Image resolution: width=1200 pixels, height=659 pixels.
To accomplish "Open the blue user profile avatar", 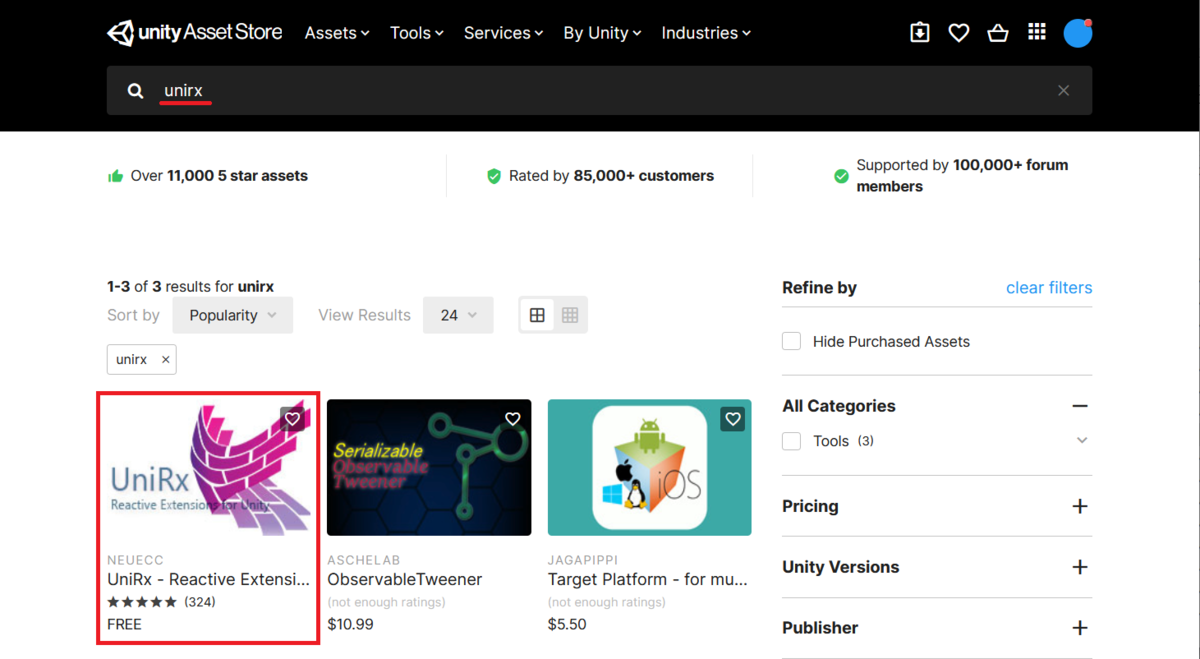I will point(1077,33).
